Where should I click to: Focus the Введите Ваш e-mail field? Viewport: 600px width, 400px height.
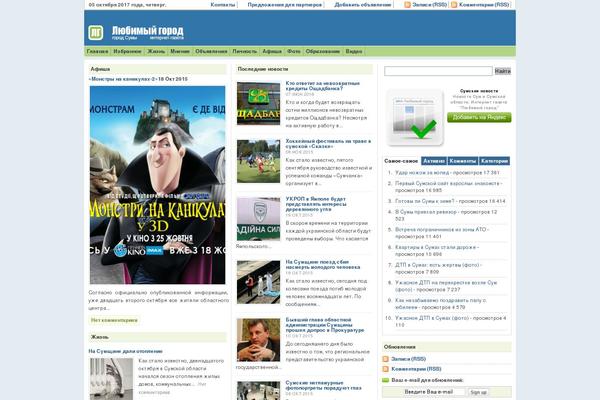coord(428,392)
